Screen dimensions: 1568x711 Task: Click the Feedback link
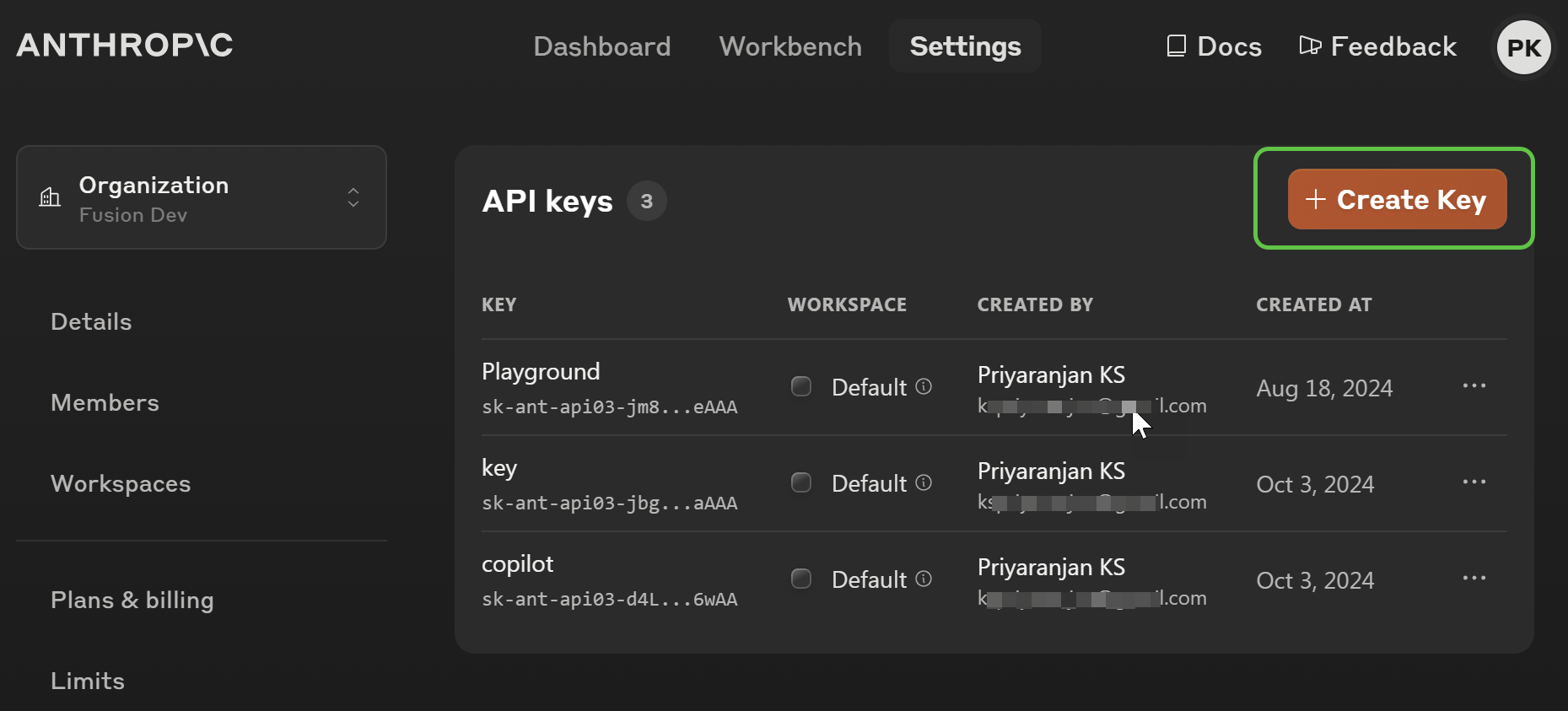pos(1378,46)
